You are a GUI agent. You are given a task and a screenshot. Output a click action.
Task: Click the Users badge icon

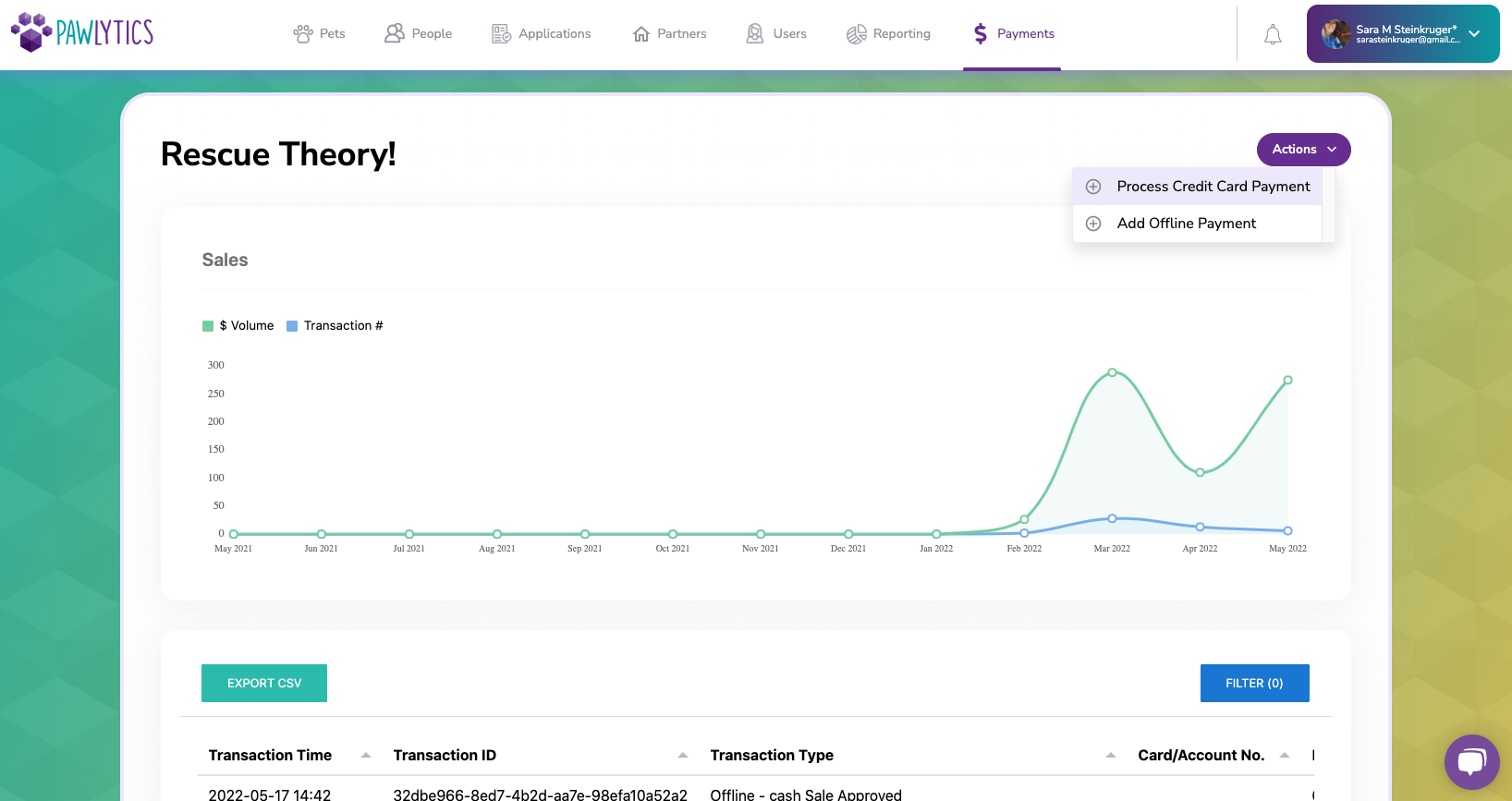coord(755,33)
